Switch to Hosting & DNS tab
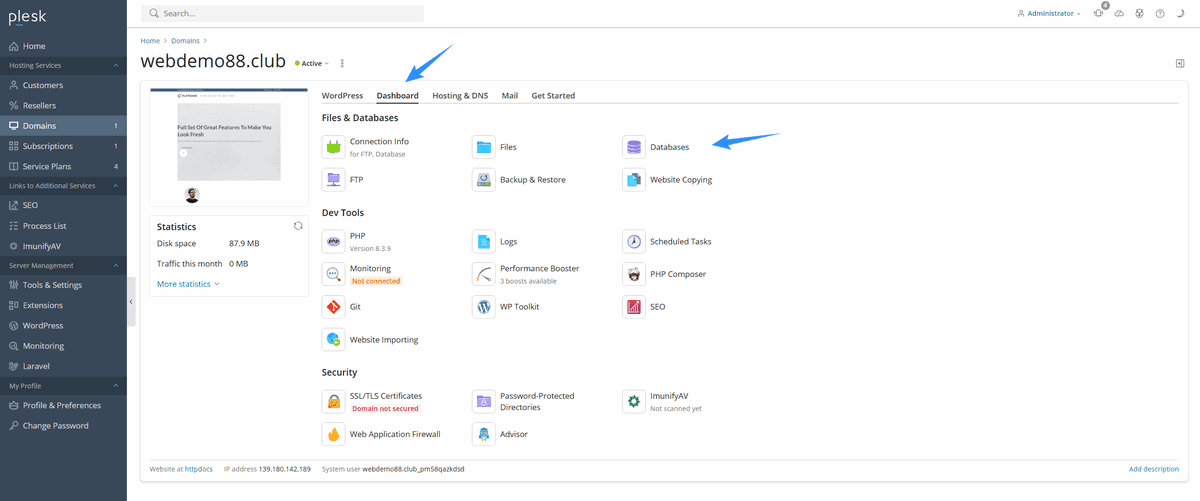This screenshot has width=1200, height=501. point(460,96)
